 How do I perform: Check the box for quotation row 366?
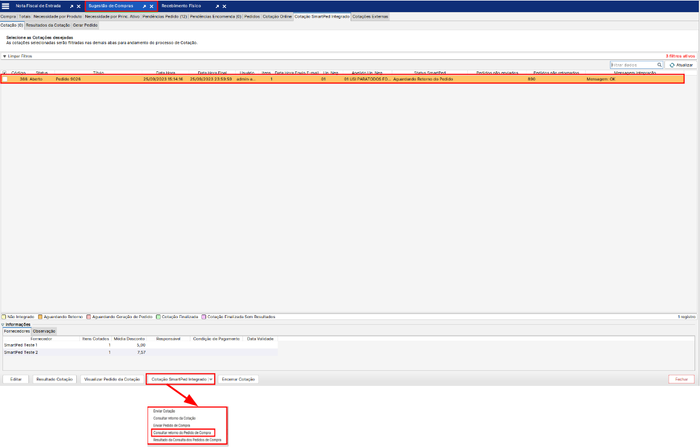[5, 78]
